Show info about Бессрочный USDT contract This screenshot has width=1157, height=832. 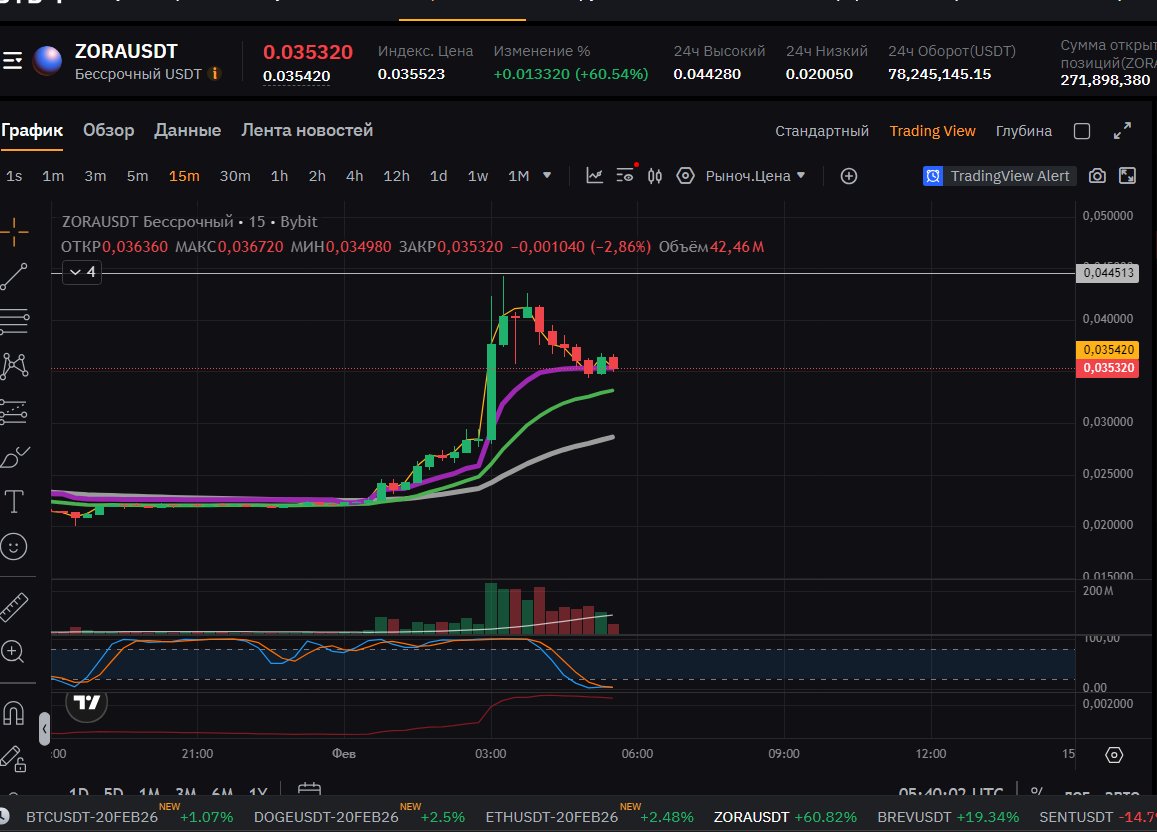(215, 74)
